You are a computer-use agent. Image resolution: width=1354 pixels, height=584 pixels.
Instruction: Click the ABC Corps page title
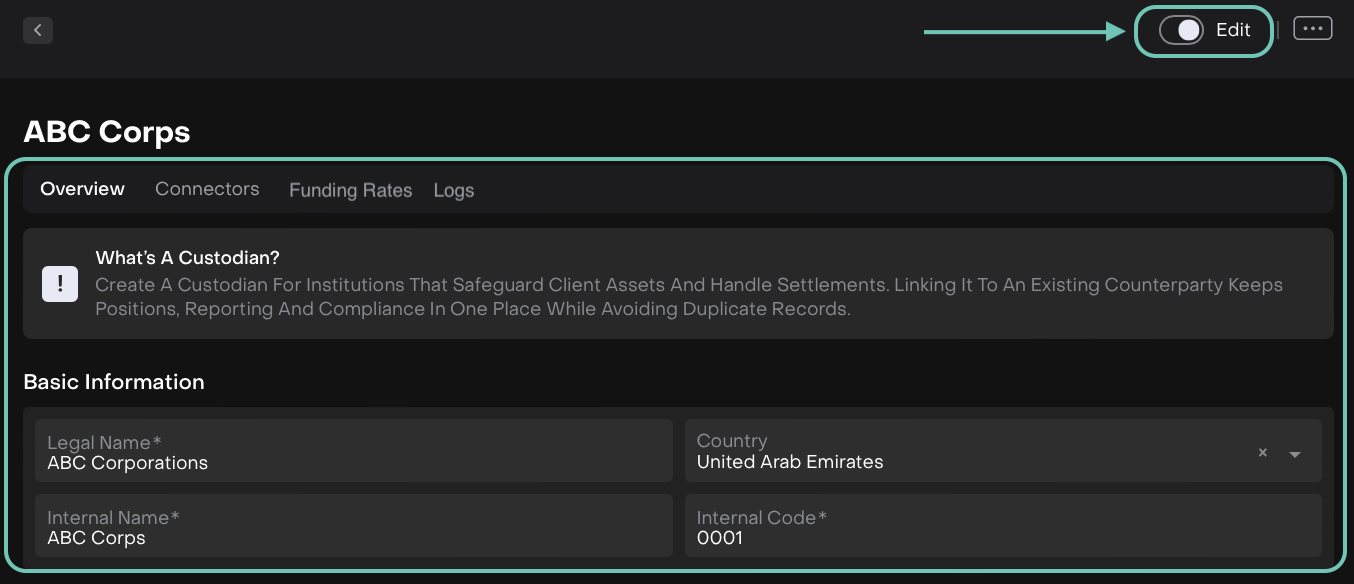click(107, 132)
